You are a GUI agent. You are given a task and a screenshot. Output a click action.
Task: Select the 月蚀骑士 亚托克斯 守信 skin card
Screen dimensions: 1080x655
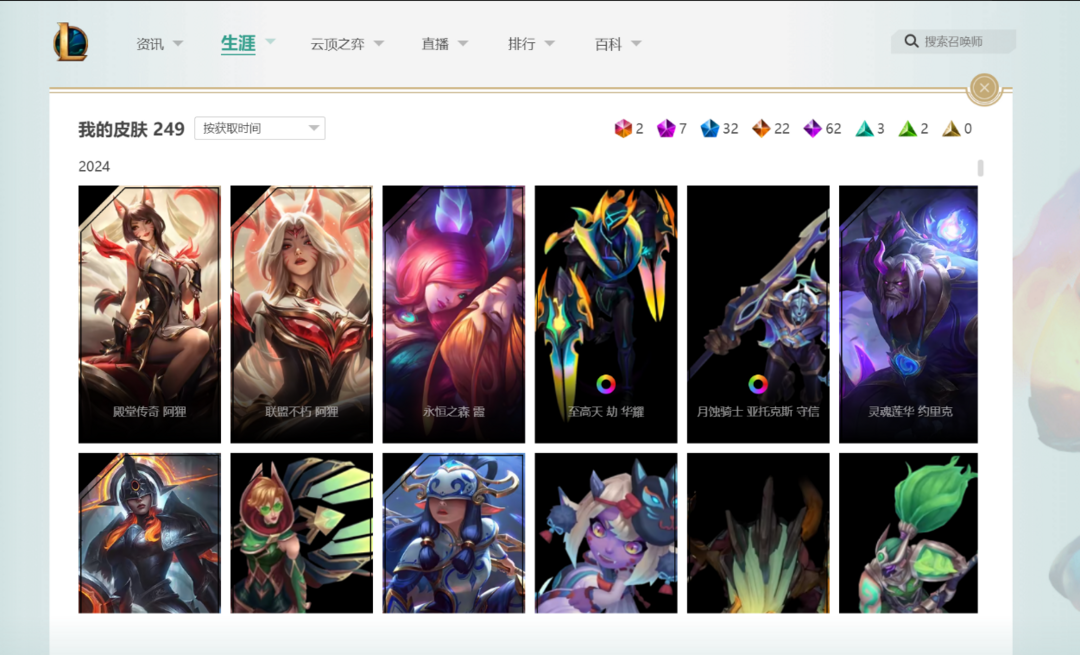(x=758, y=314)
